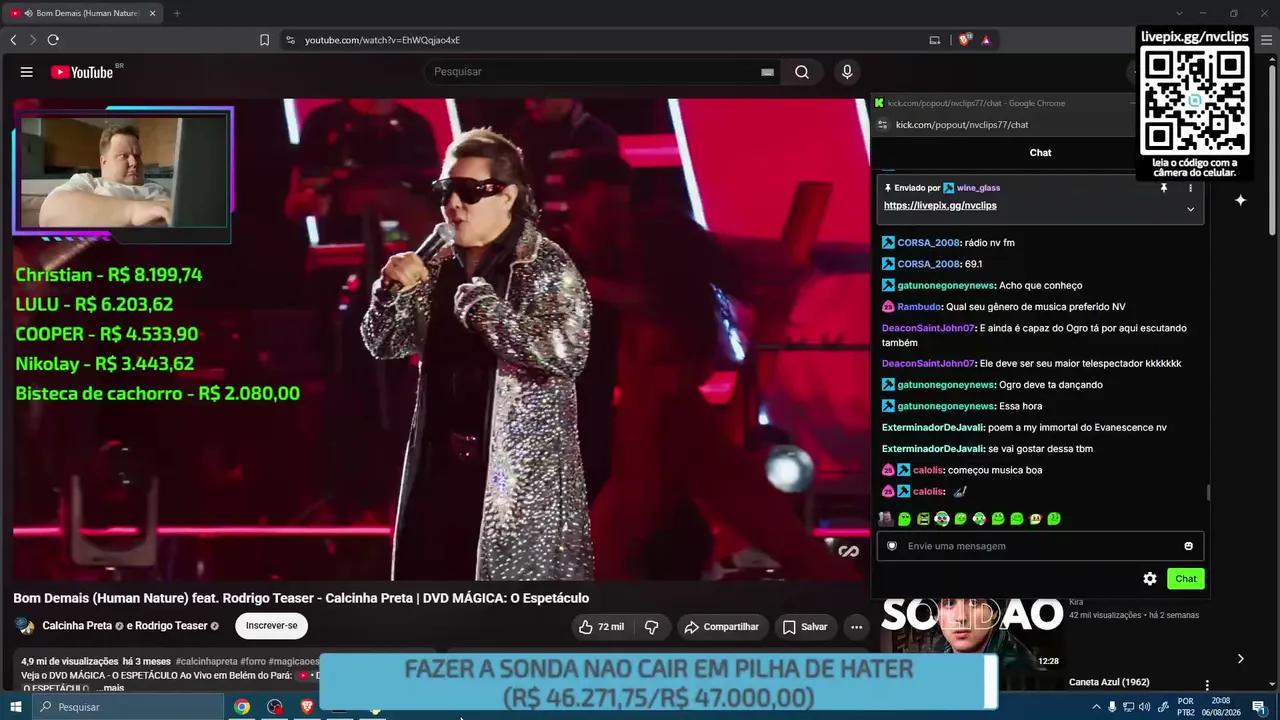This screenshot has height=720, width=1280.
Task: Open the YouTube guide hamburger menu
Action: (x=27, y=72)
